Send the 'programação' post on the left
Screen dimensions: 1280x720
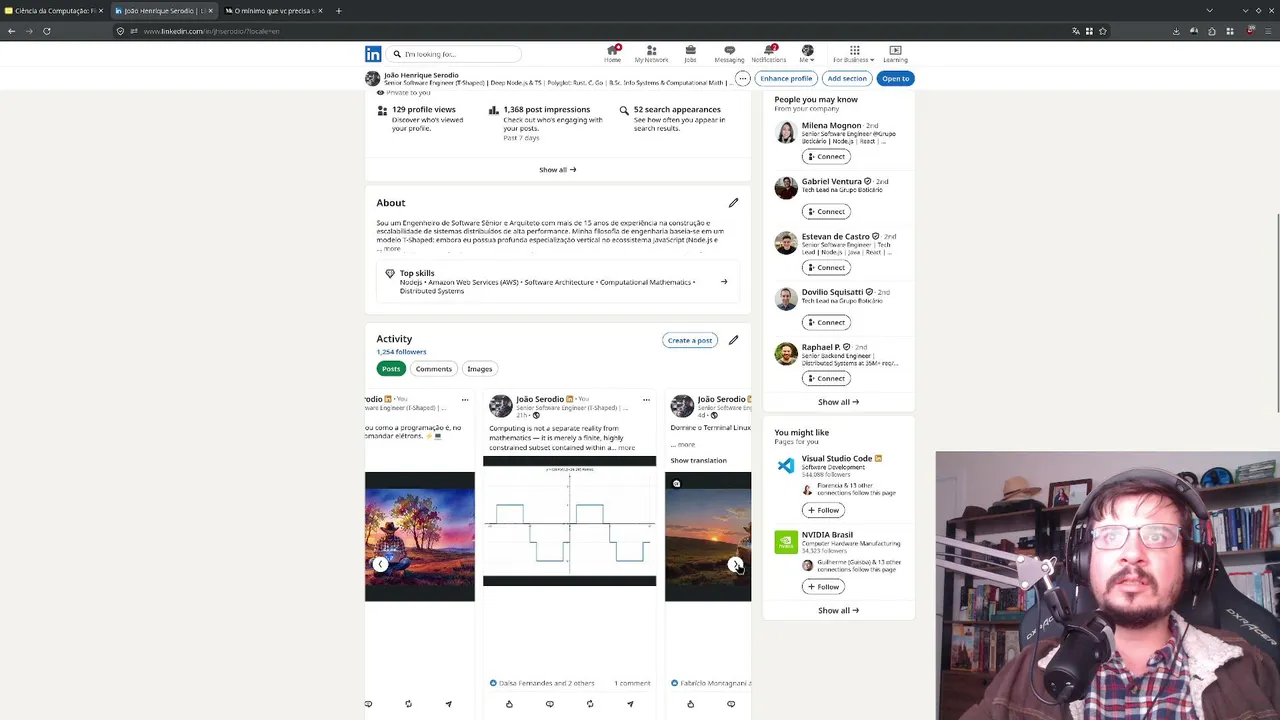[448, 704]
